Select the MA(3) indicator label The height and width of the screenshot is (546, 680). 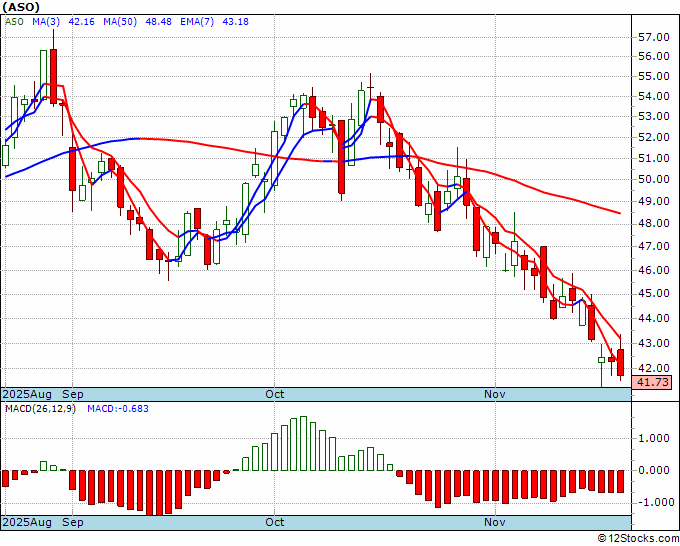(46, 21)
